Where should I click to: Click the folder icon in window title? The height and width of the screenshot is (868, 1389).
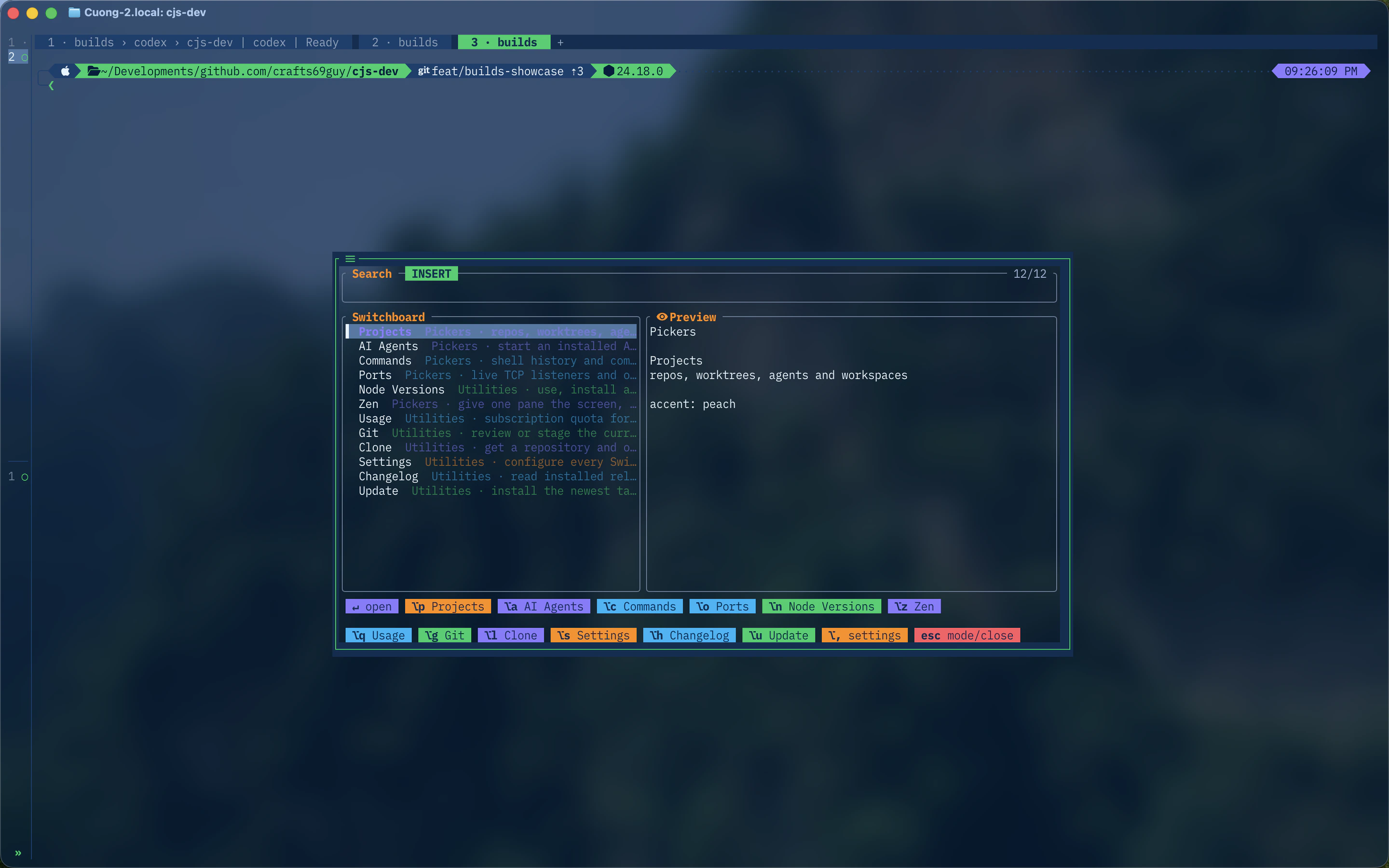pyautogui.click(x=74, y=13)
